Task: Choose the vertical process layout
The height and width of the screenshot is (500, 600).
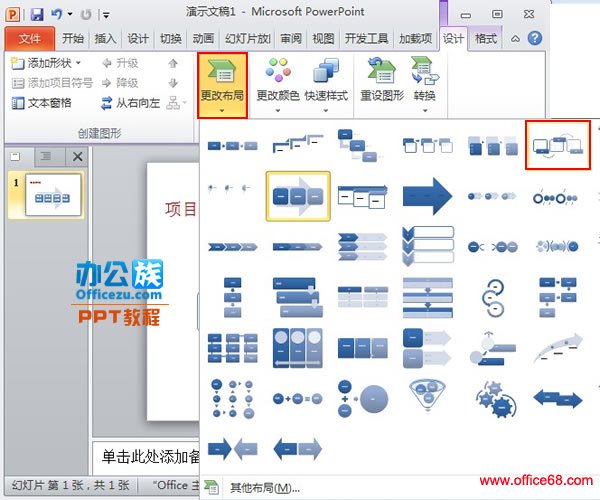Action: click(x=233, y=297)
